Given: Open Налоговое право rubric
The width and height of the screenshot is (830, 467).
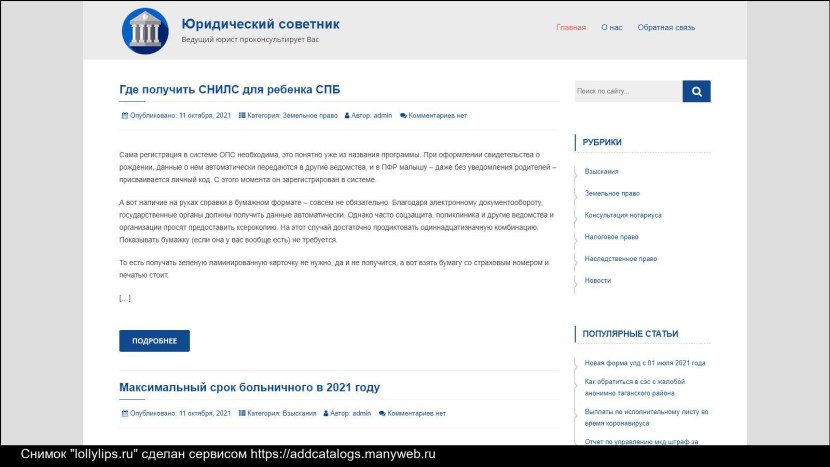Looking at the screenshot, I should (x=611, y=237).
